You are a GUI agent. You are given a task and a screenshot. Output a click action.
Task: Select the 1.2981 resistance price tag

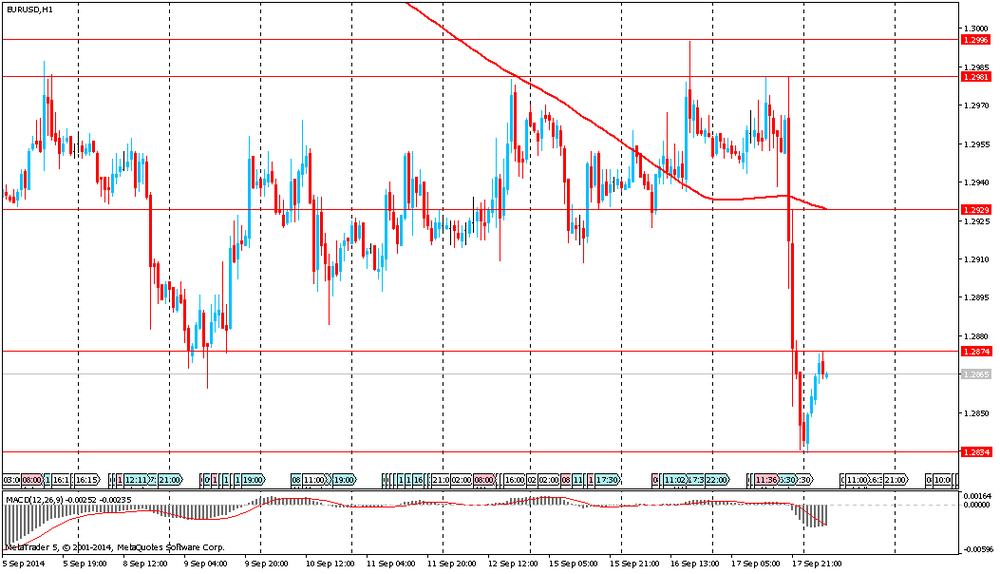pyautogui.click(x=974, y=77)
